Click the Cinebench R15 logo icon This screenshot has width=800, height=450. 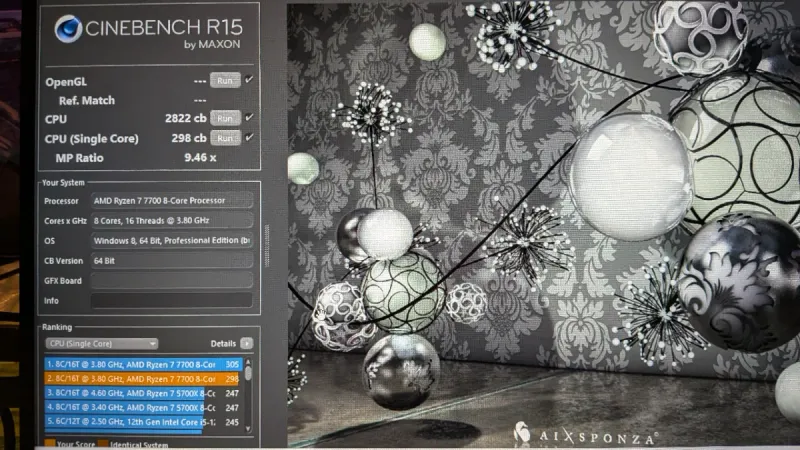(68, 29)
